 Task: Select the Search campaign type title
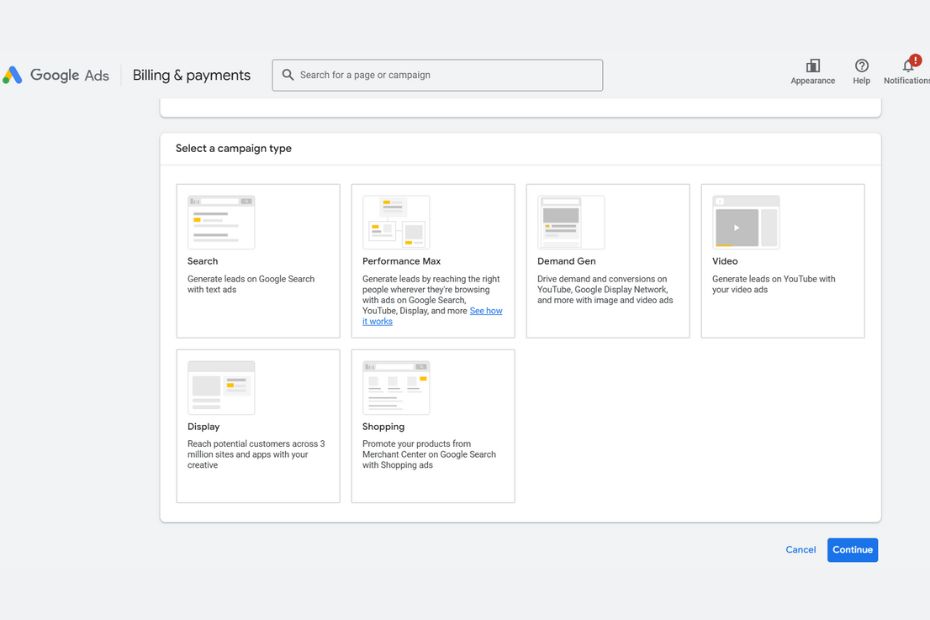[x=203, y=261]
